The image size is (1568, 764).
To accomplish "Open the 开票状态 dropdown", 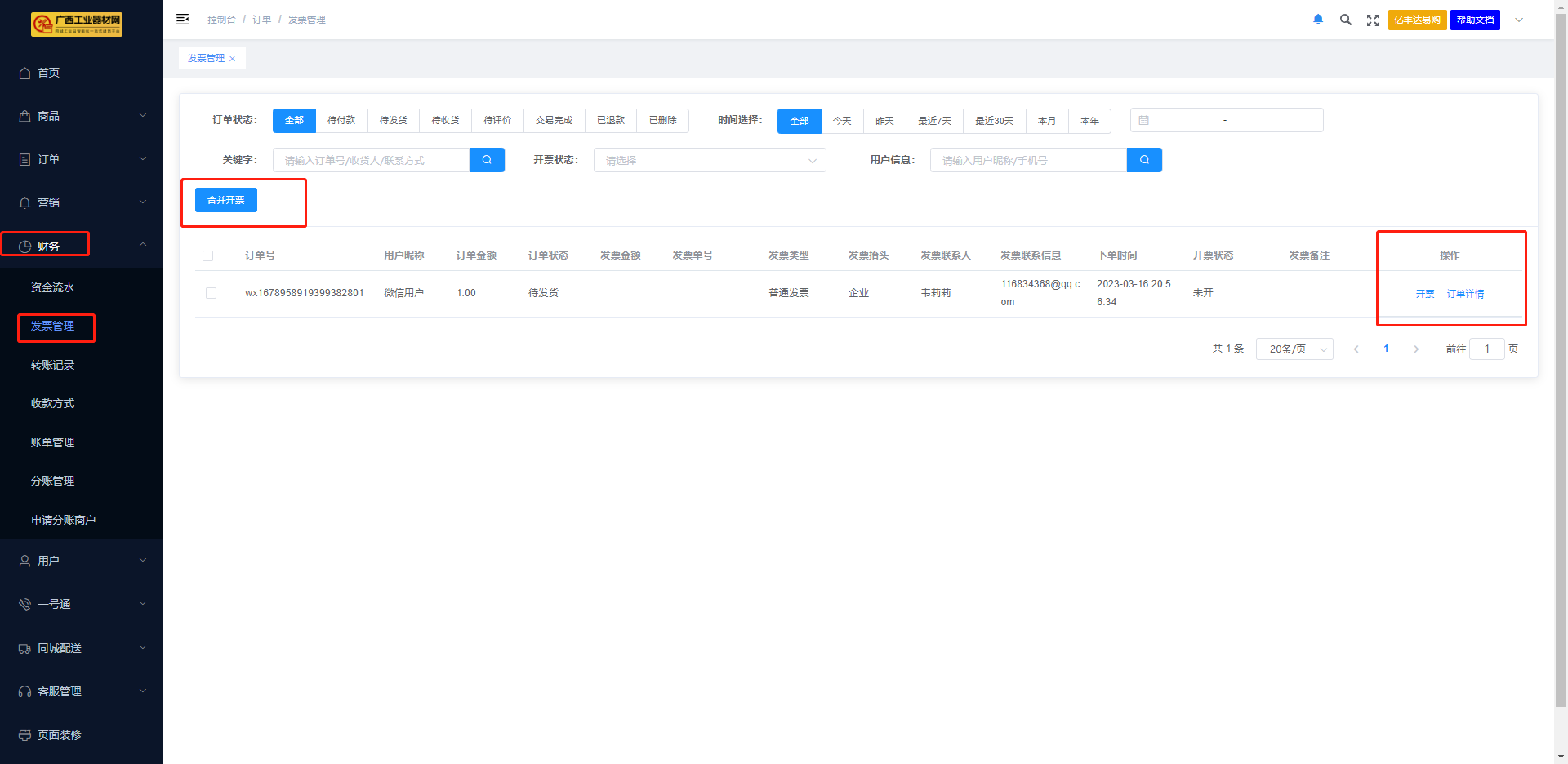I will [709, 160].
